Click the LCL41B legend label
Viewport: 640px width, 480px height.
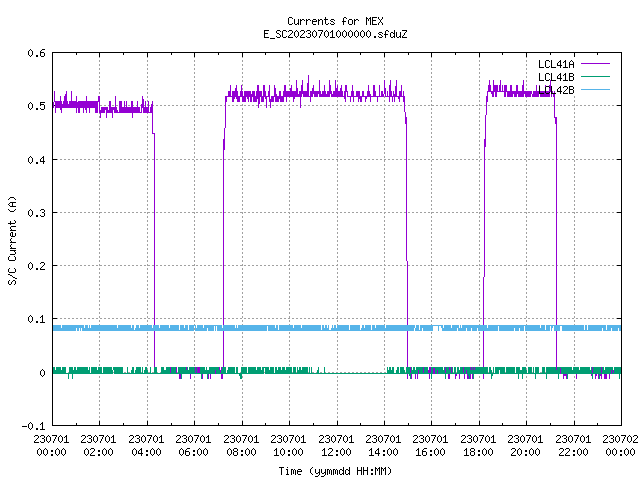click(556, 77)
